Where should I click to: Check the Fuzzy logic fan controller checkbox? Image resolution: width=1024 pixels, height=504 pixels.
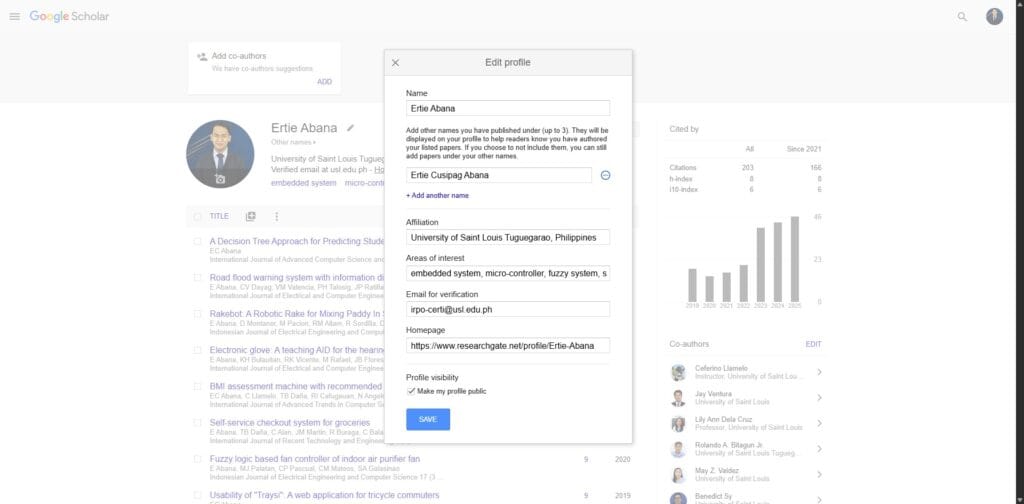click(x=197, y=459)
